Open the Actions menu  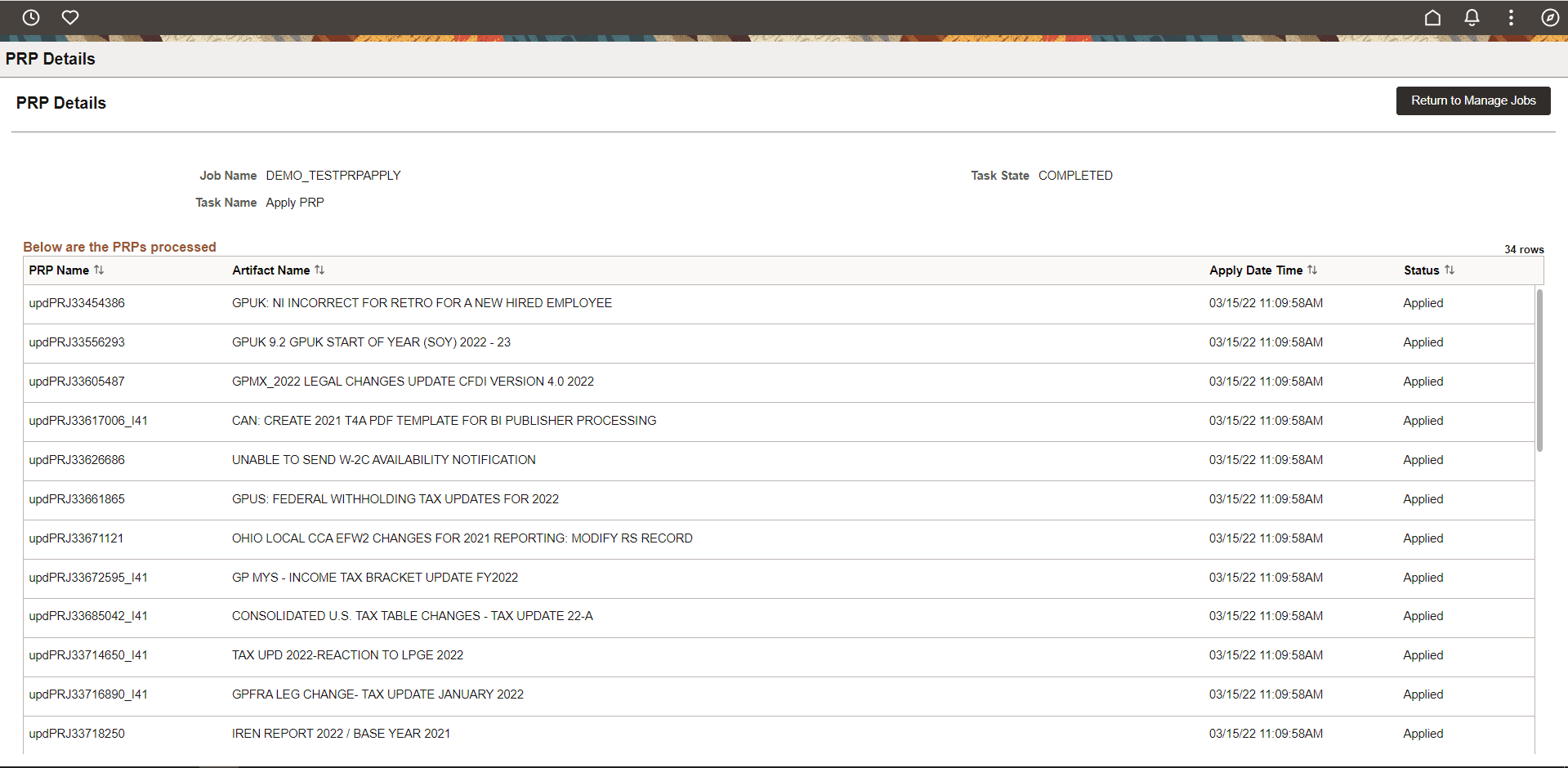point(1511,17)
